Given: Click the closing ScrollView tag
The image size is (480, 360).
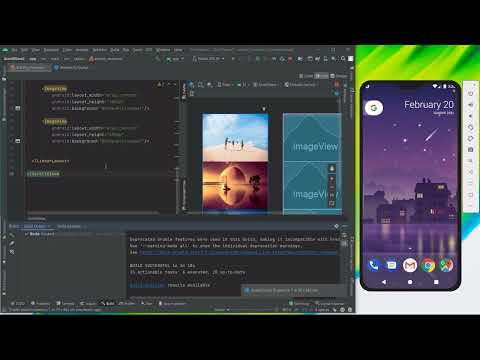Looking at the screenshot, I should [x=43, y=174].
